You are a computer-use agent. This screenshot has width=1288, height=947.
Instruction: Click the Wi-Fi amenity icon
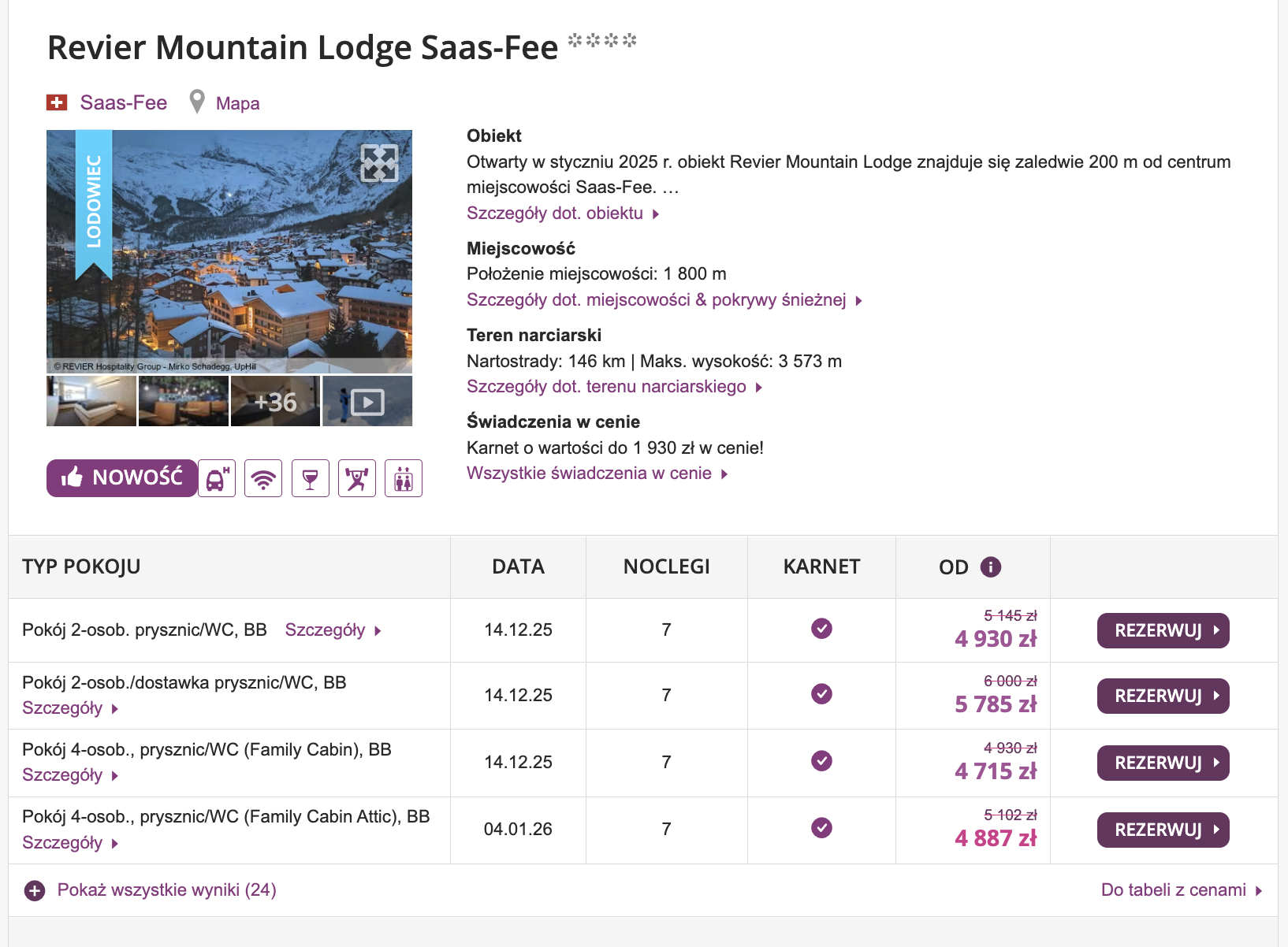(x=263, y=478)
